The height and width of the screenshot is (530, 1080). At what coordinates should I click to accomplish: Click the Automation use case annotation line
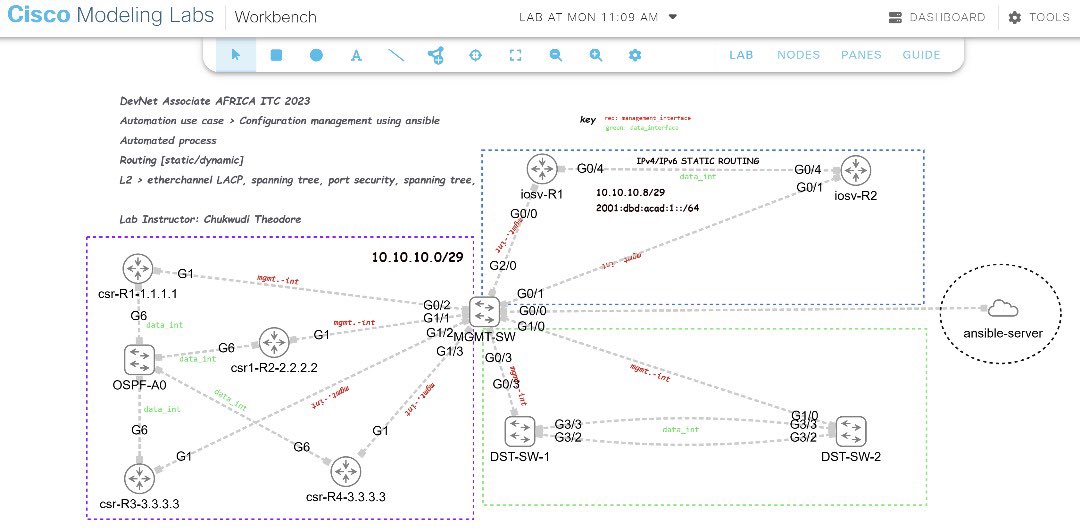tap(280, 121)
